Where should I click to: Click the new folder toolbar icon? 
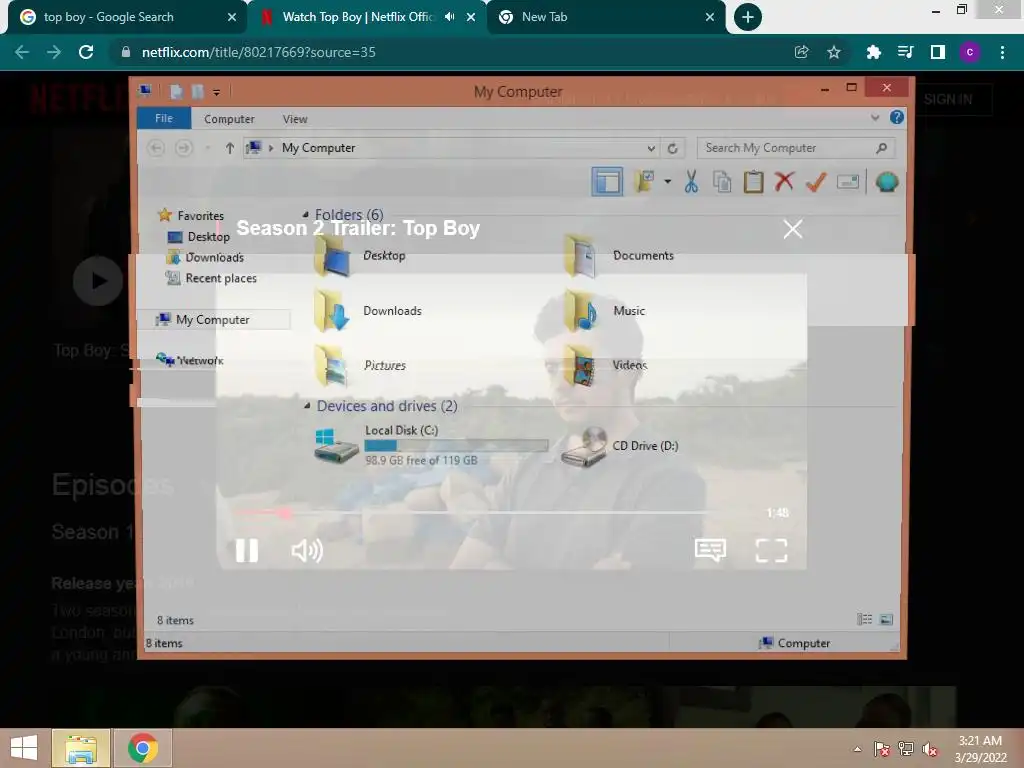coord(645,182)
